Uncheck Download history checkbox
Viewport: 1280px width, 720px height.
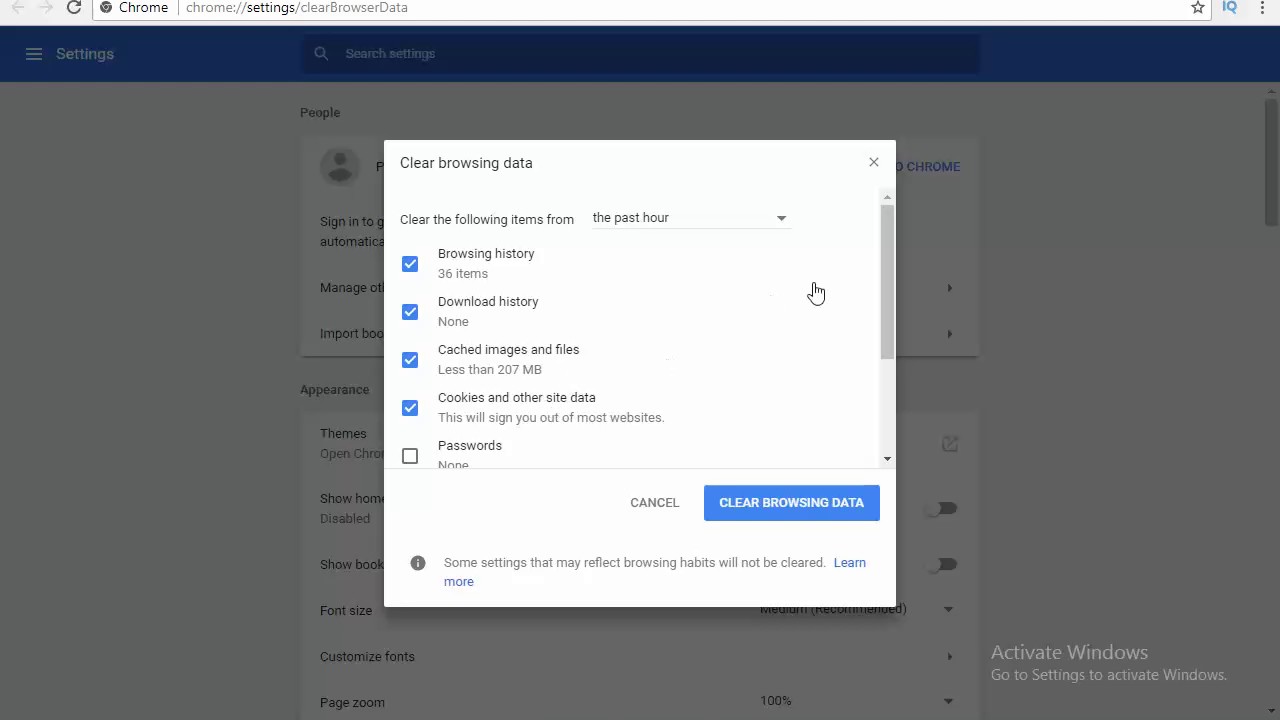[410, 312]
